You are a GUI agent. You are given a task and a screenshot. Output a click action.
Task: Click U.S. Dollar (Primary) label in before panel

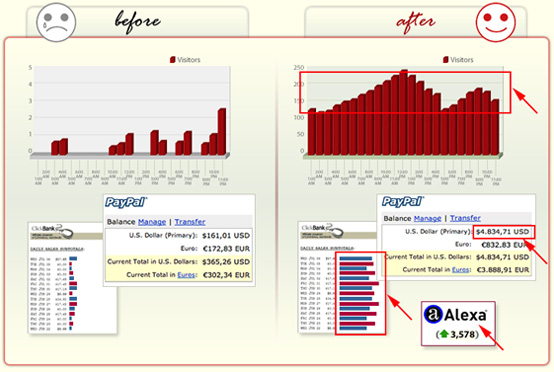[163, 235]
